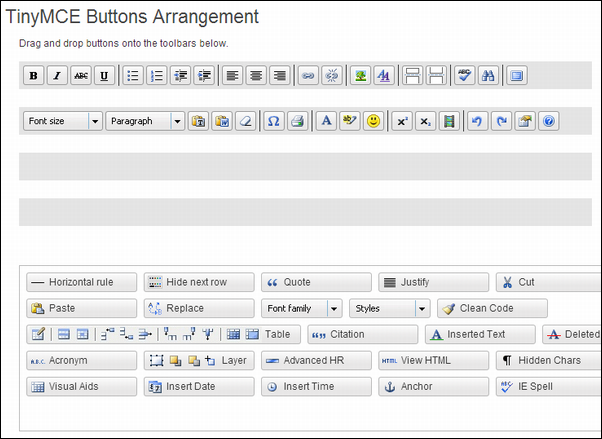This screenshot has height=439, width=602.
Task: Select the align right icon
Action: 280,75
